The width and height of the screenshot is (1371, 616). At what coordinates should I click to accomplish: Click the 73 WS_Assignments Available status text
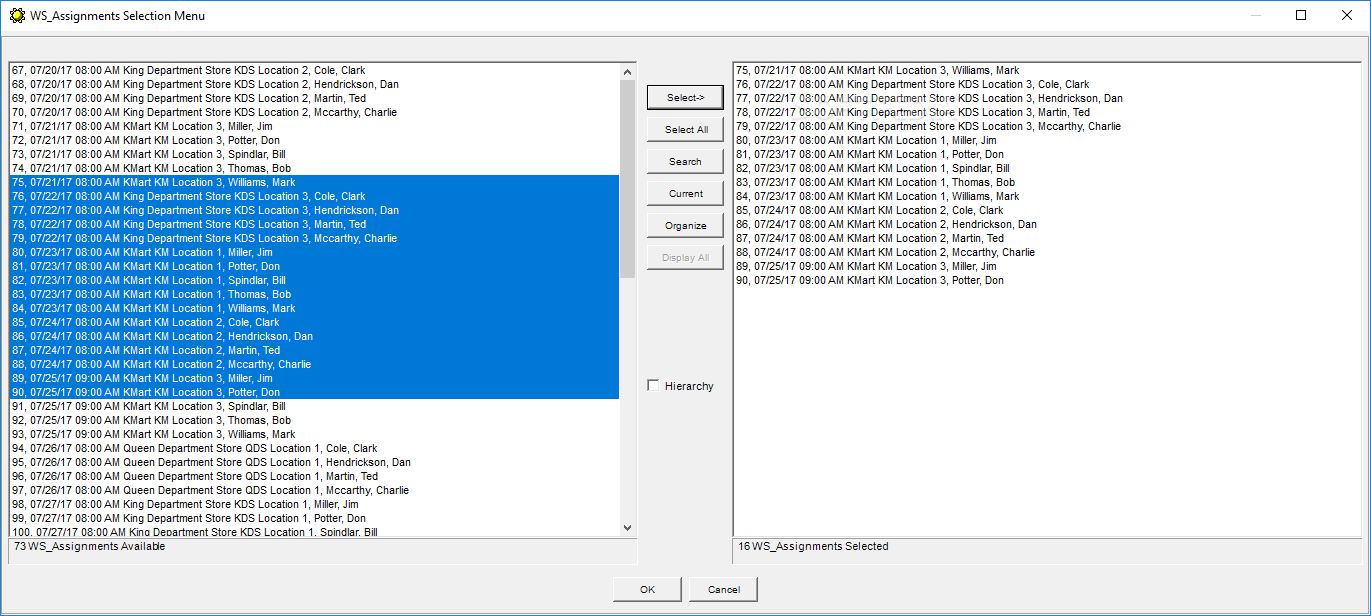[89, 546]
